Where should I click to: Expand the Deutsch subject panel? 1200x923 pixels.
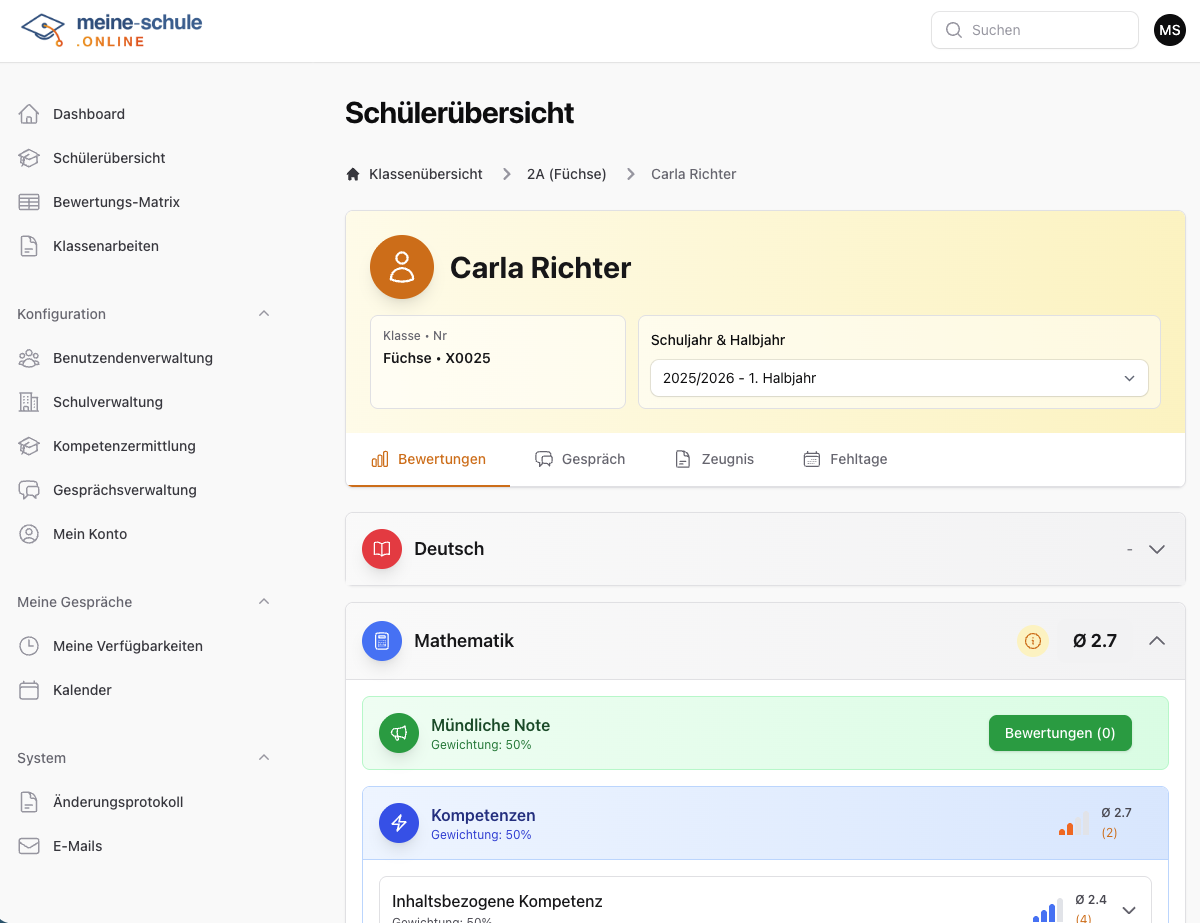click(1157, 549)
